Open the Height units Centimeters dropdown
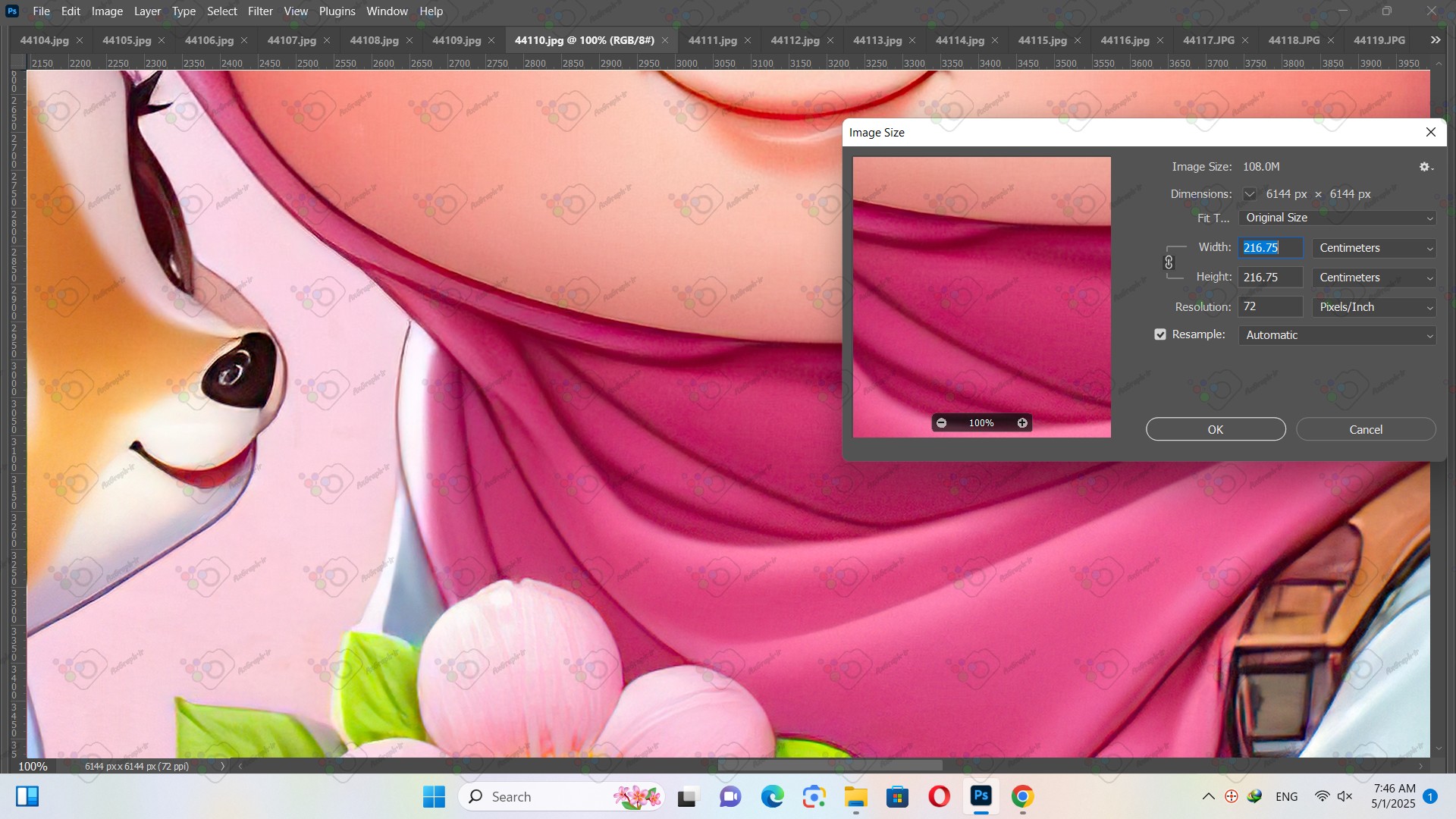The height and width of the screenshot is (819, 1456). click(x=1374, y=278)
